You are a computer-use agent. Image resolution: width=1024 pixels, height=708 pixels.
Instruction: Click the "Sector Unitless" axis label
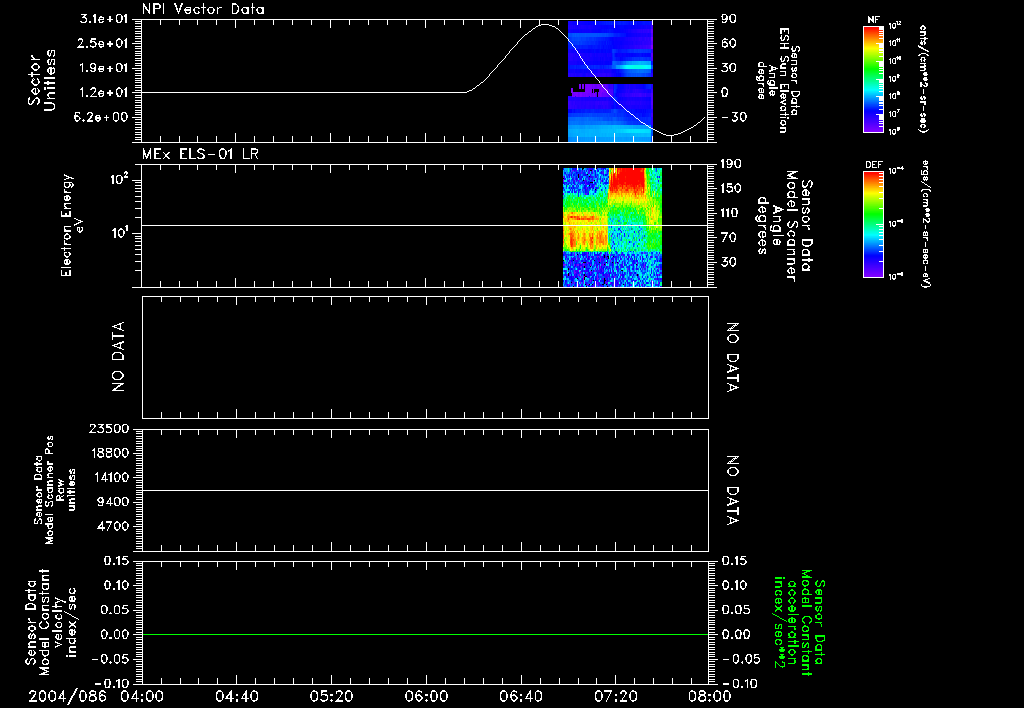click(42, 80)
